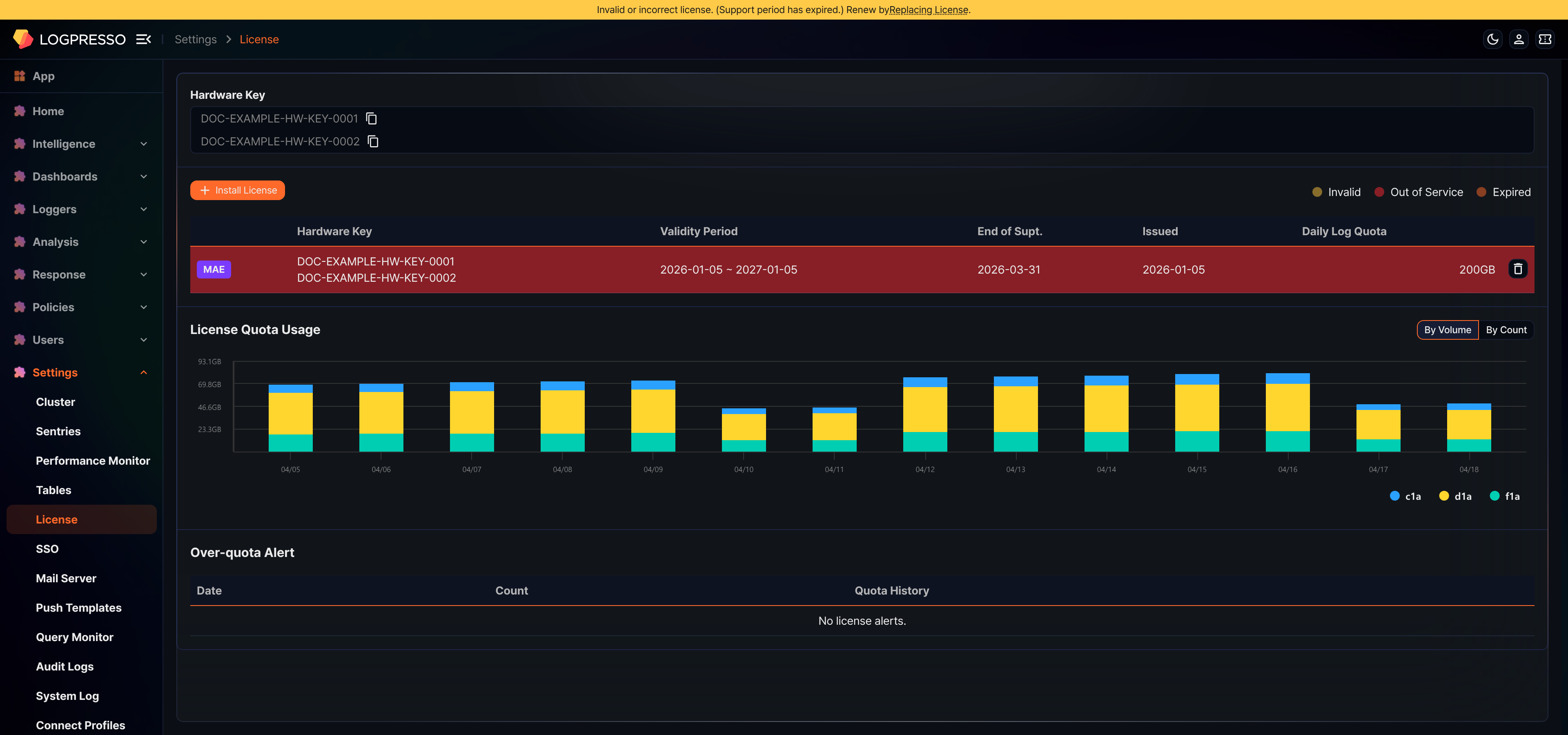1568x735 pixels.
Task: Toggle the c1a legend swatch
Action: point(1394,496)
